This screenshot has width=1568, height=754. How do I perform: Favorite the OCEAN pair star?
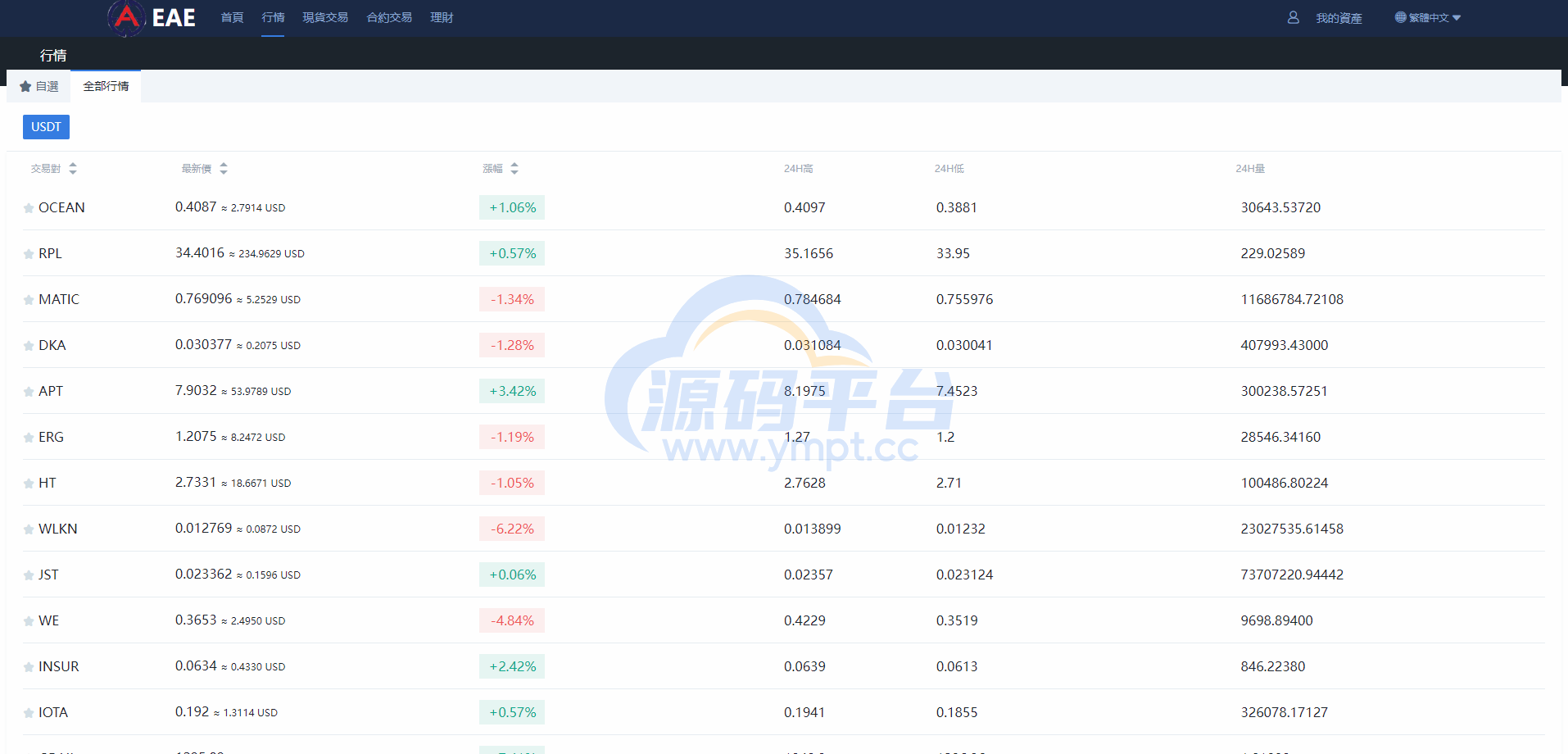point(29,208)
